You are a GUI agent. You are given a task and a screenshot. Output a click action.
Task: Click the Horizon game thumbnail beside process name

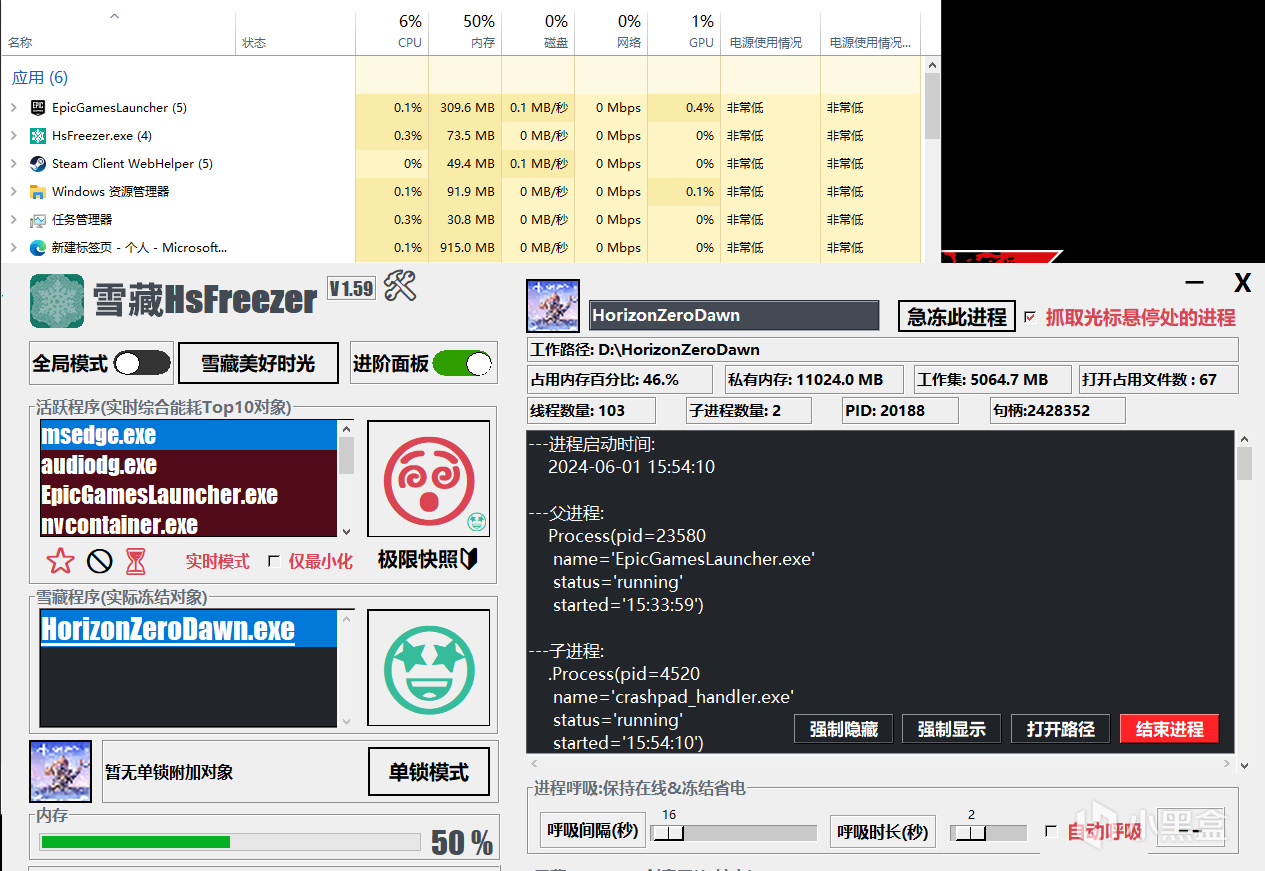coord(553,306)
